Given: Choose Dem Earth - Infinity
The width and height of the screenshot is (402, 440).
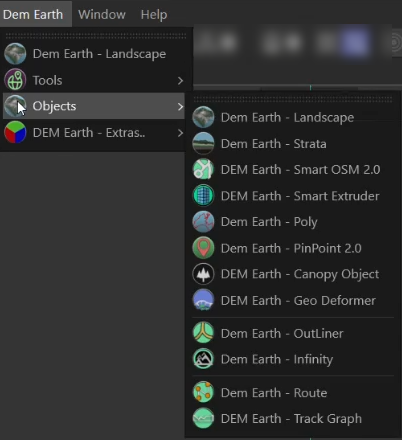Looking at the screenshot, I should [293, 359].
